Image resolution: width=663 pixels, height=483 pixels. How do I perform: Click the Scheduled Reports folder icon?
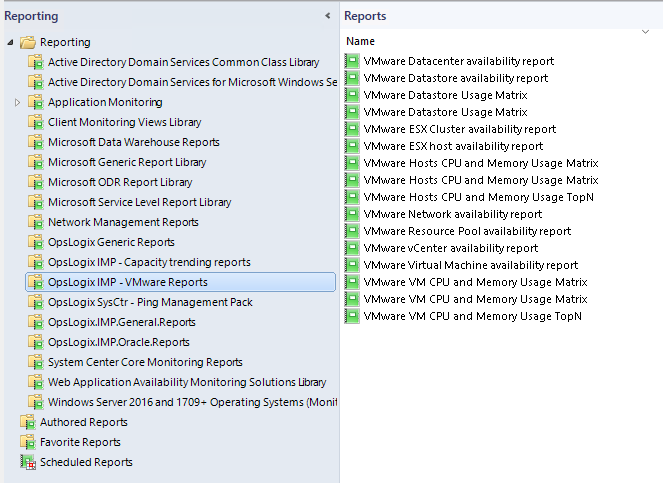tap(28, 462)
